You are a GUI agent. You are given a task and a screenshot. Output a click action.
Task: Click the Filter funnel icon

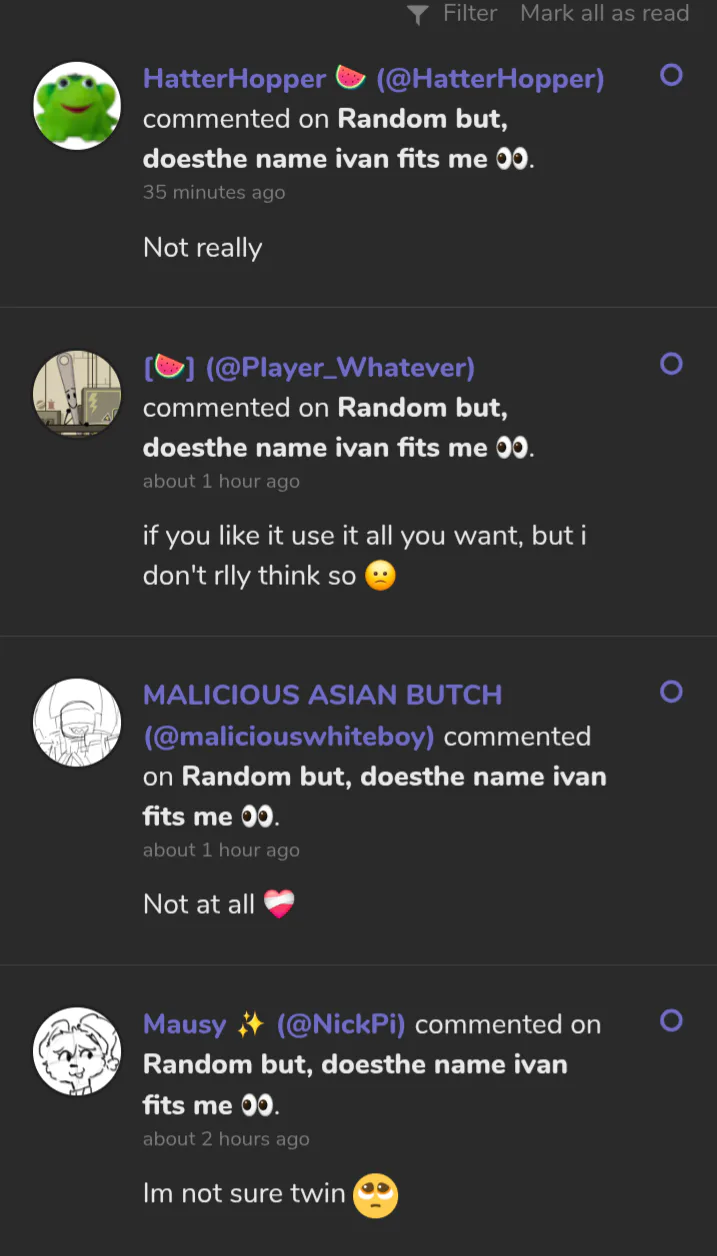418,14
